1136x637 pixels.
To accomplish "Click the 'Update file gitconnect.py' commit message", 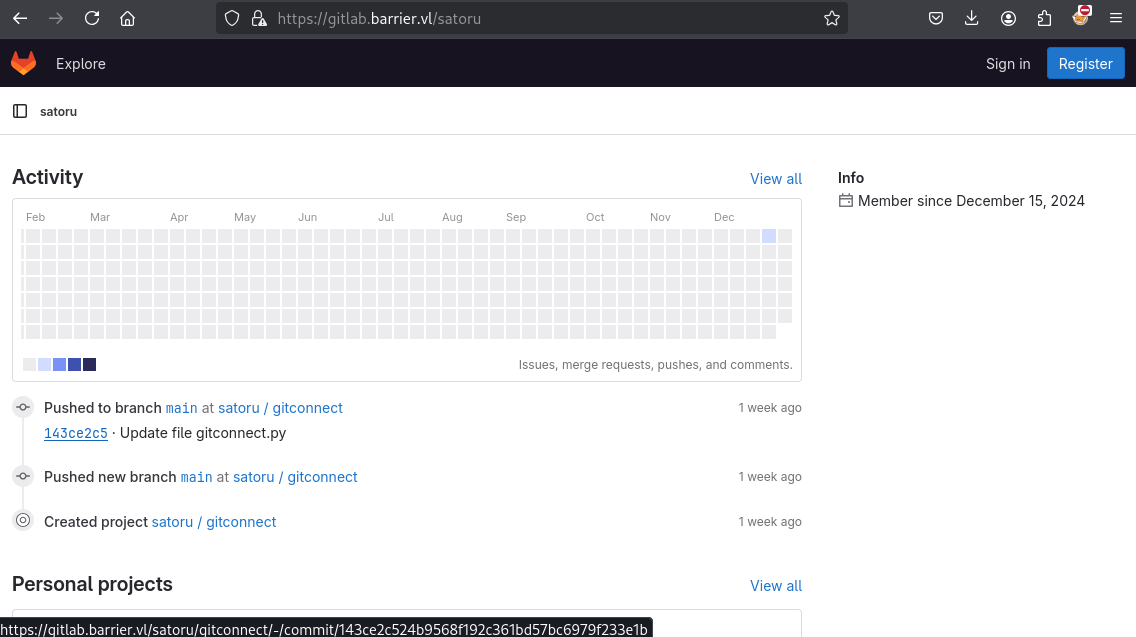I will (203, 433).
